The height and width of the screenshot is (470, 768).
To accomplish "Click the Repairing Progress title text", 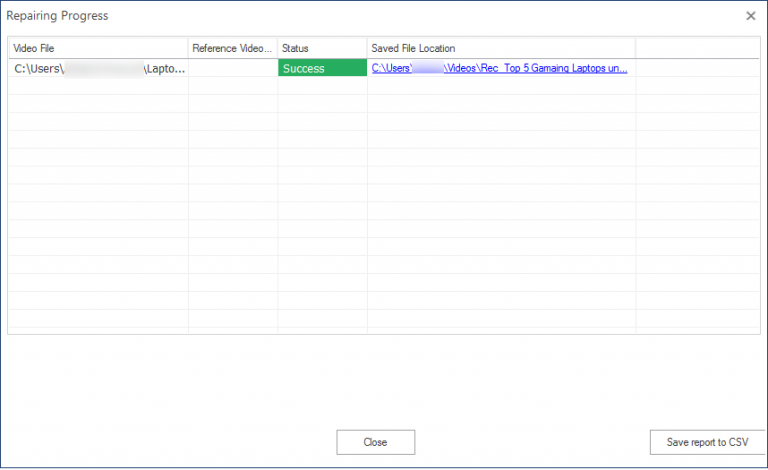I will [x=57, y=16].
